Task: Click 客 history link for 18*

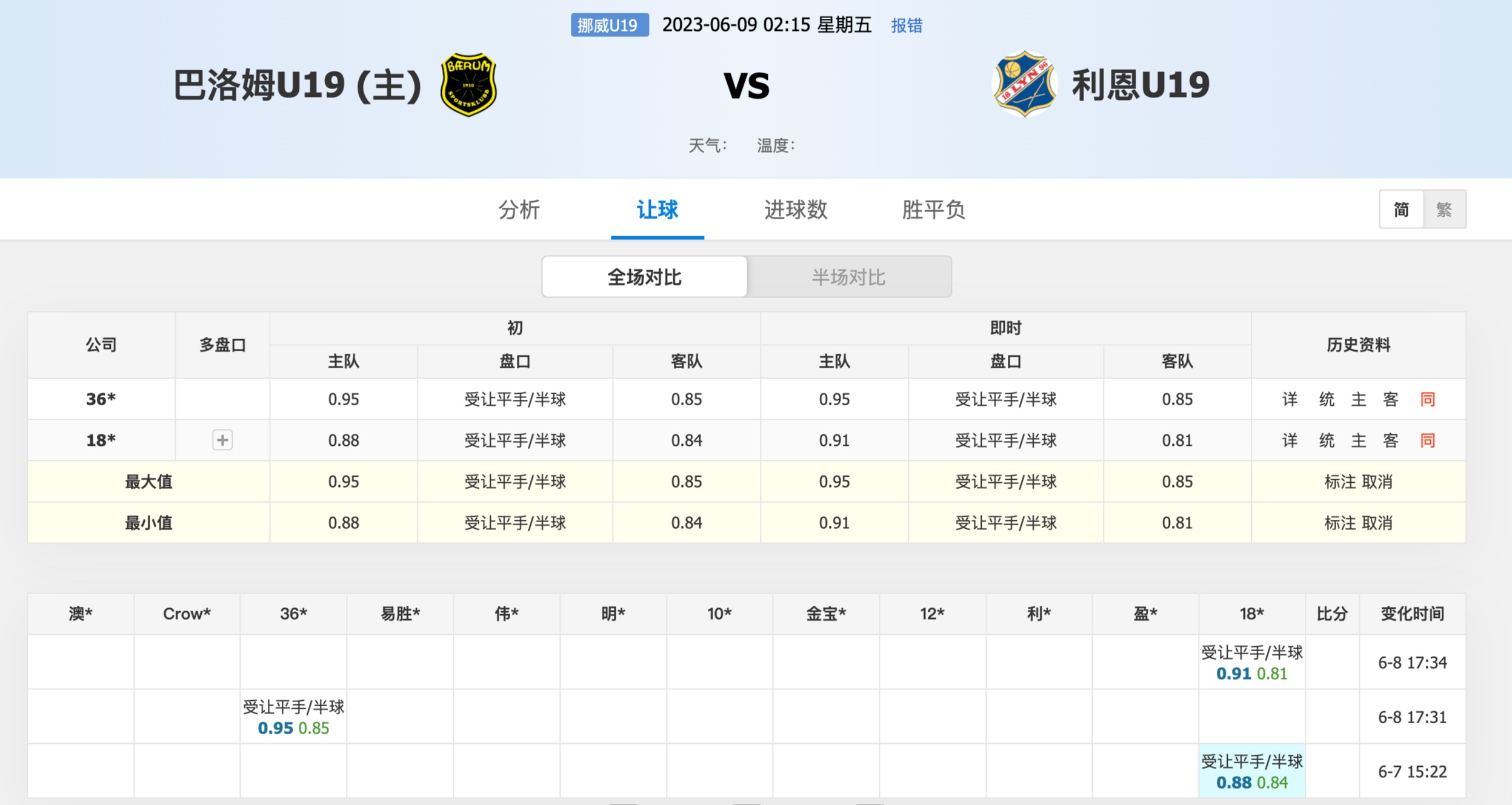Action: 1390,440
